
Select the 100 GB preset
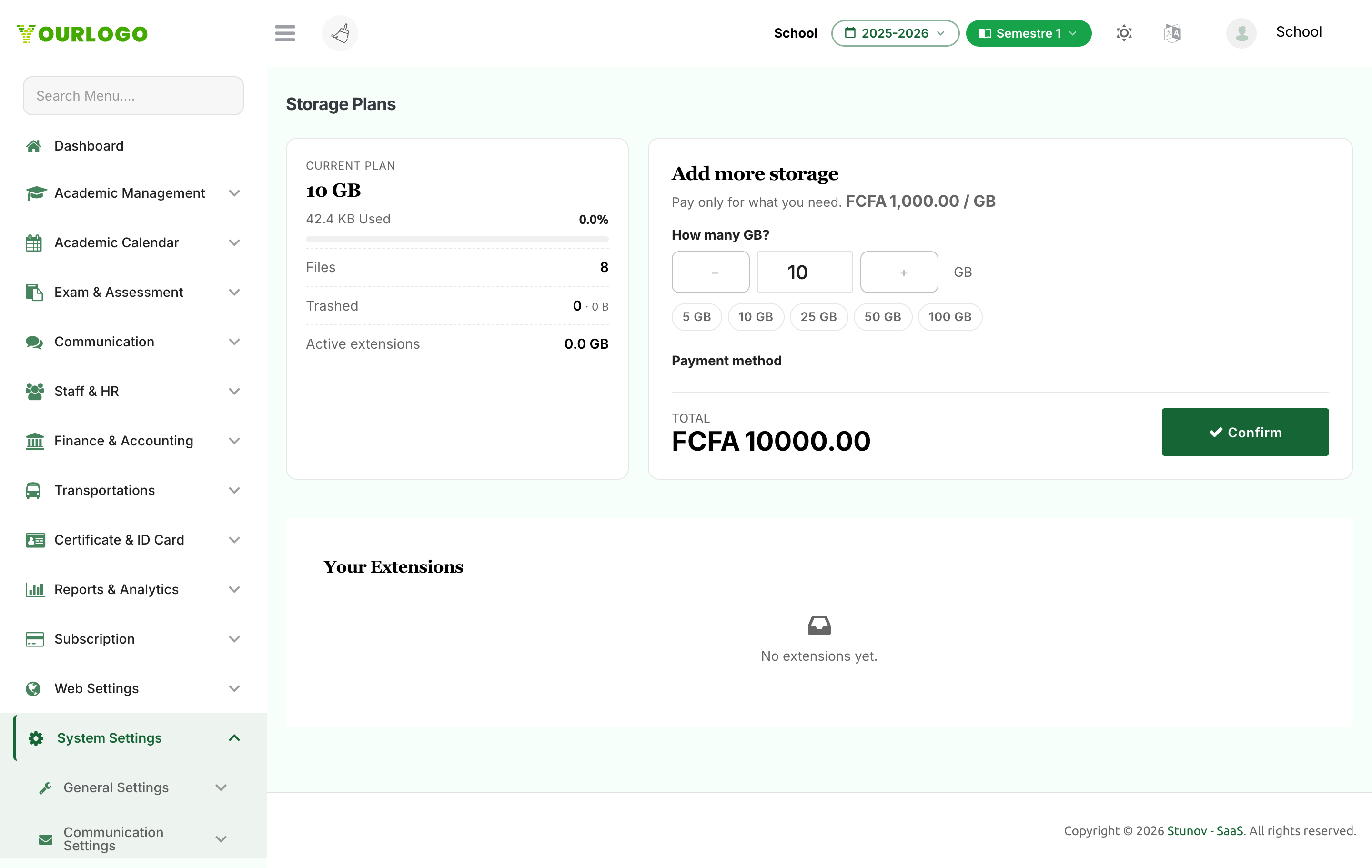[950, 317]
